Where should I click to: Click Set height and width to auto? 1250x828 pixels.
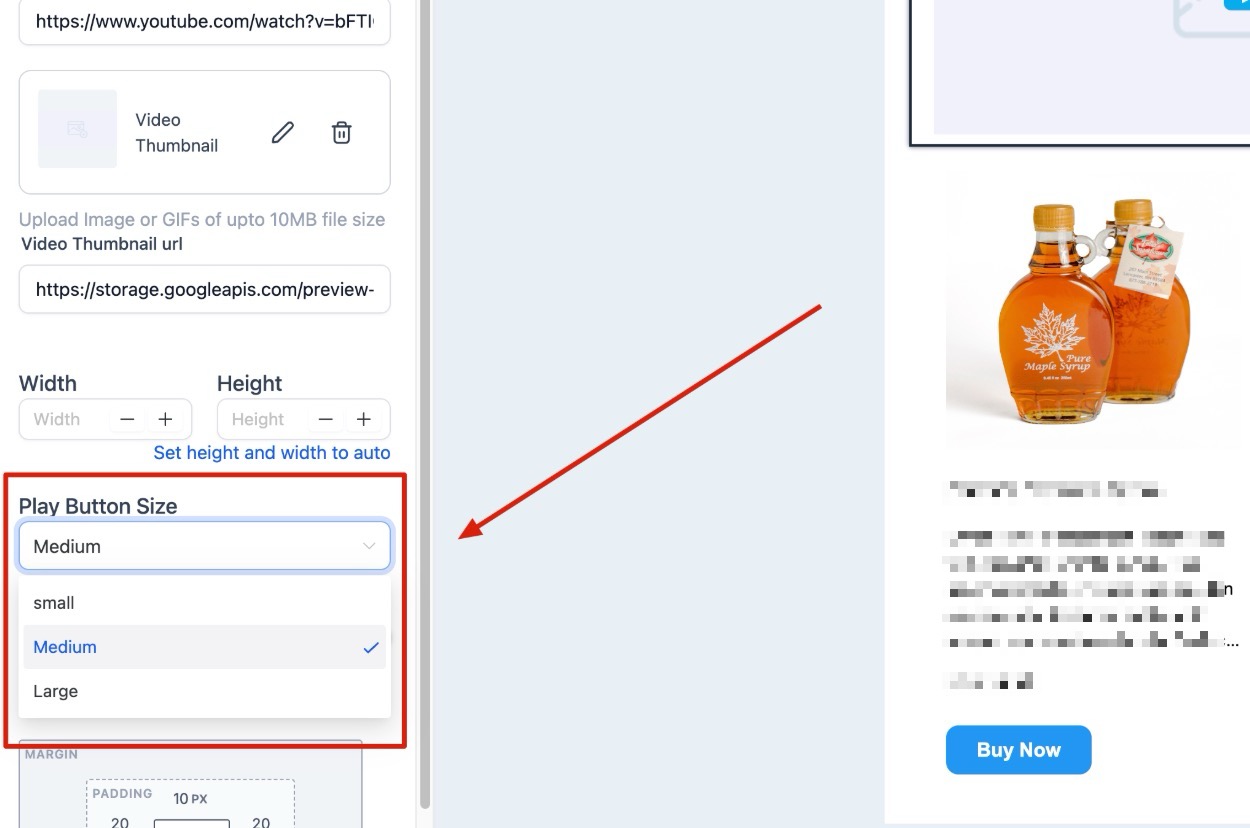[x=272, y=452]
